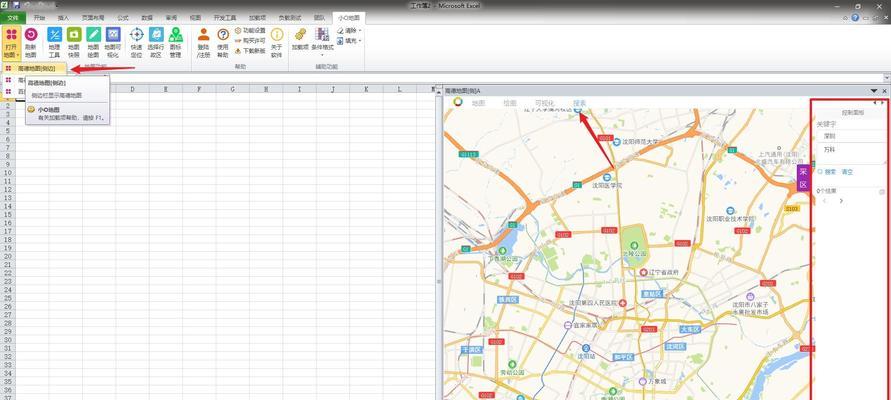Viewport: 891px width, 400px height.
Task: Click the 绘图 tab in the map pane
Action: pyautogui.click(x=510, y=103)
